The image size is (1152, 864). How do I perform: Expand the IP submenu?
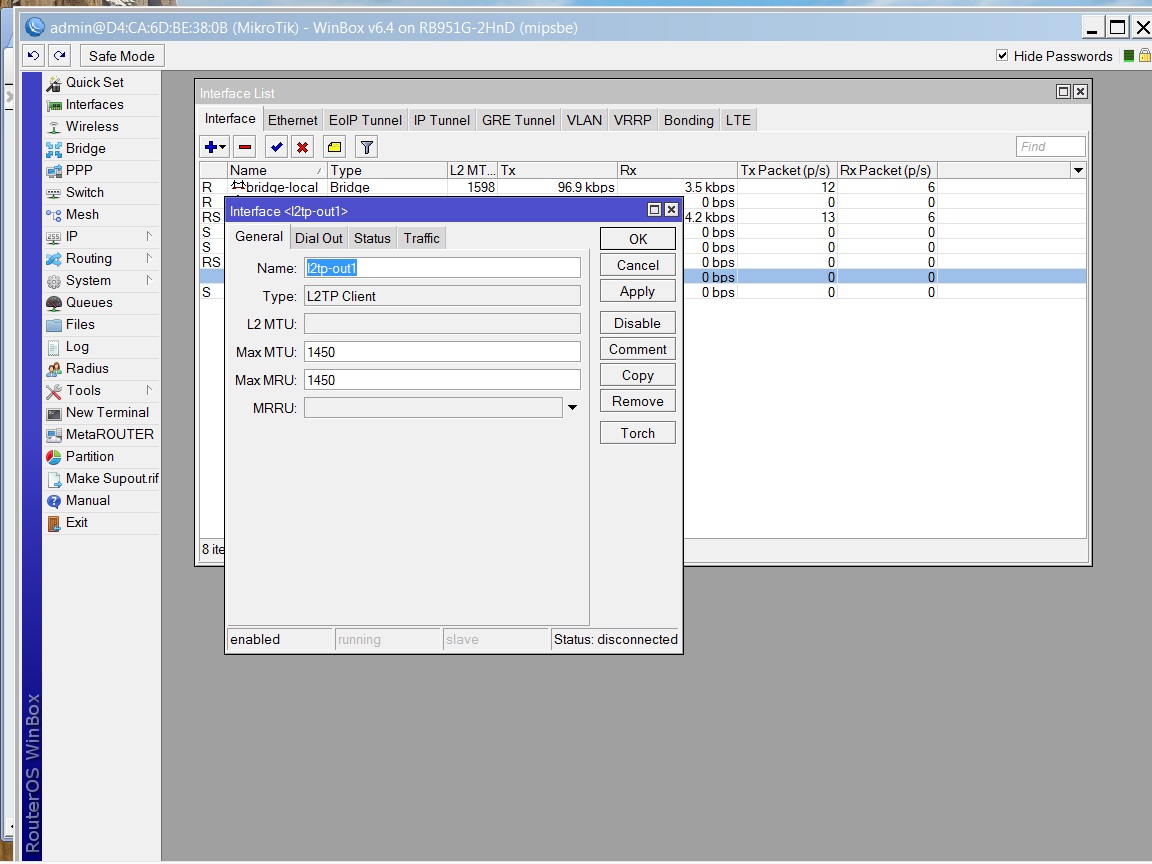[149, 237]
